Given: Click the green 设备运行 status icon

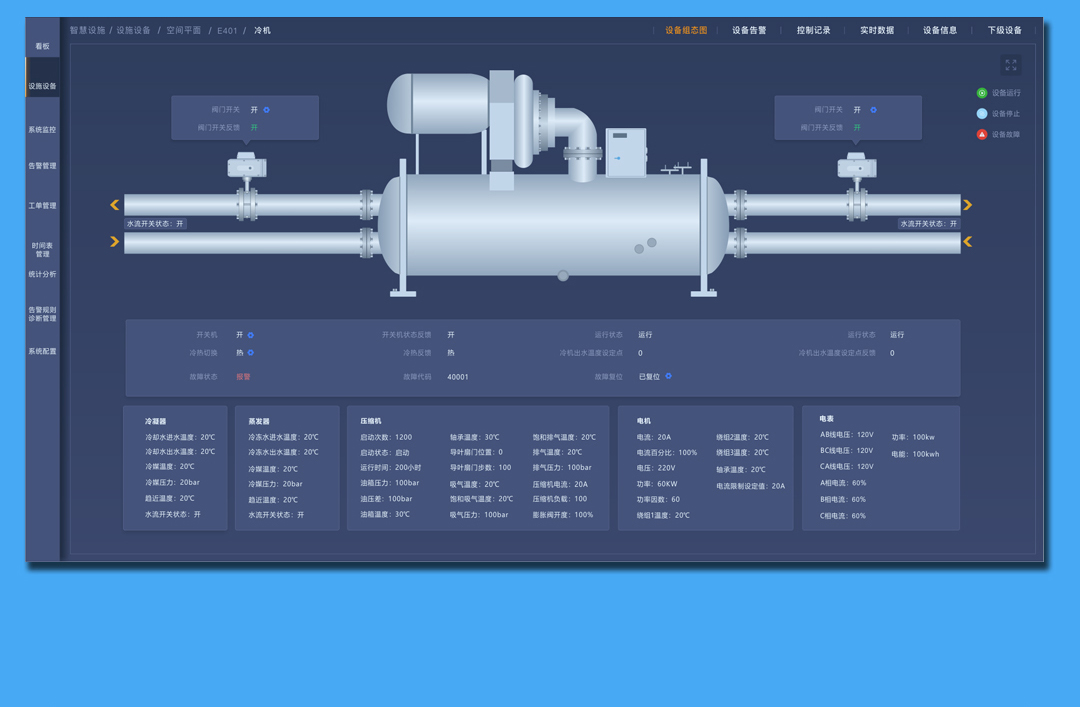Looking at the screenshot, I should pos(982,93).
